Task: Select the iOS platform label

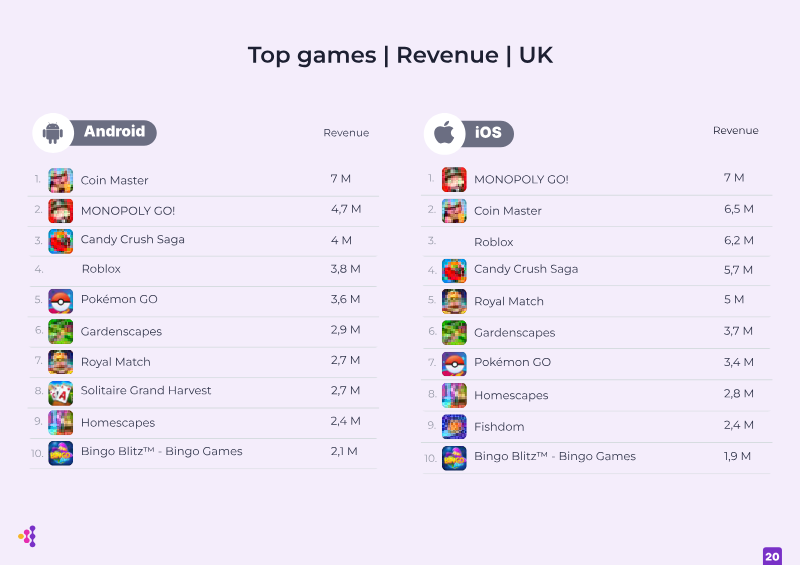Action: pyautogui.click(x=488, y=133)
